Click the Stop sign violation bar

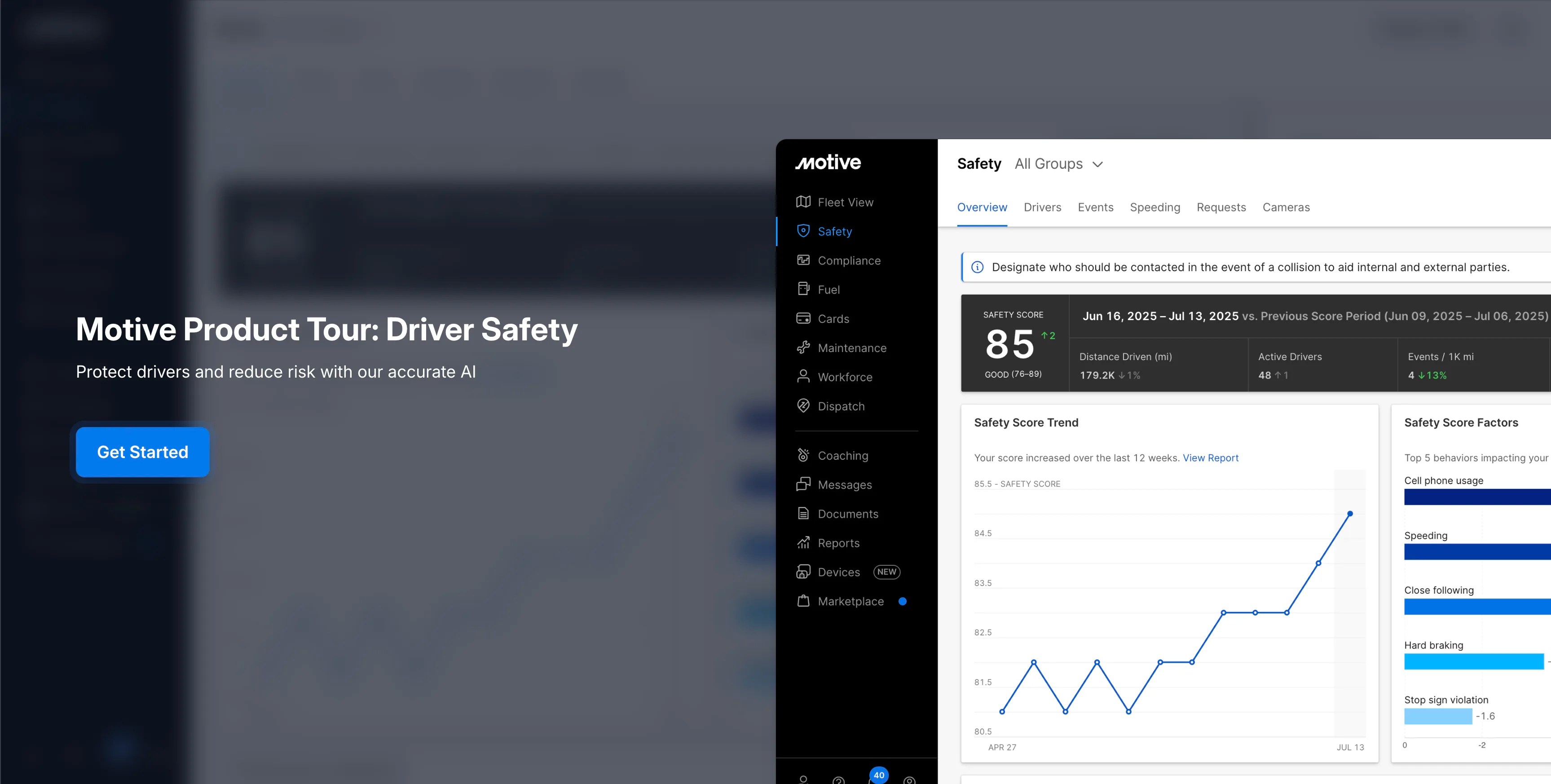click(x=1438, y=716)
